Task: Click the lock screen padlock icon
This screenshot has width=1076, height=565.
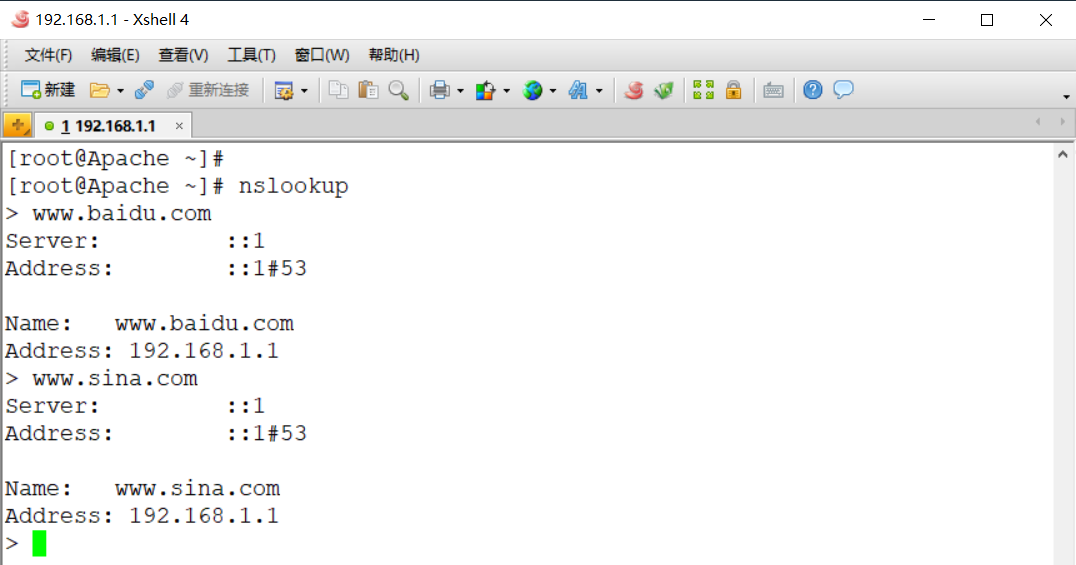Action: [x=734, y=90]
